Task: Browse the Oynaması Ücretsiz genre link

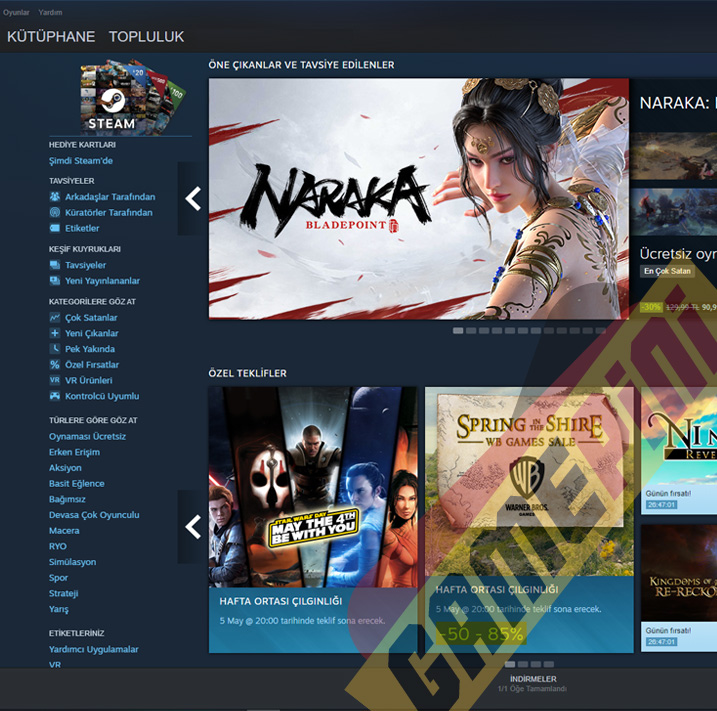Action: 87,437
